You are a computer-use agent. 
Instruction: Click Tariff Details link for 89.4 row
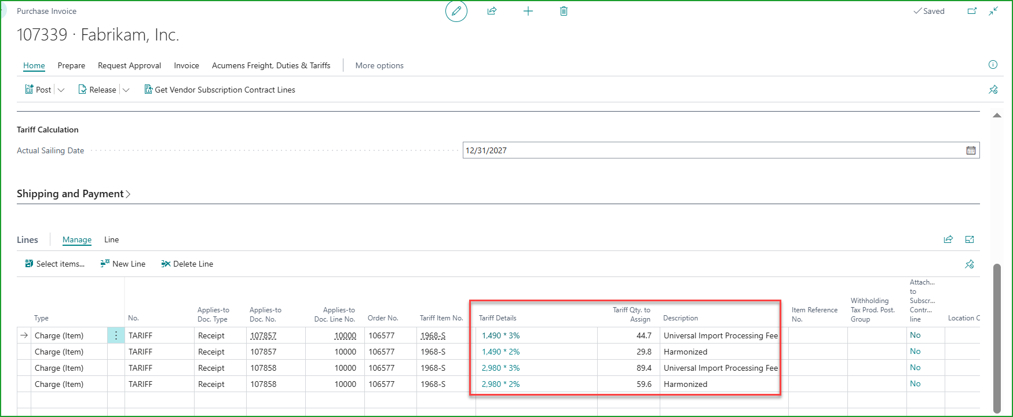(x=501, y=368)
